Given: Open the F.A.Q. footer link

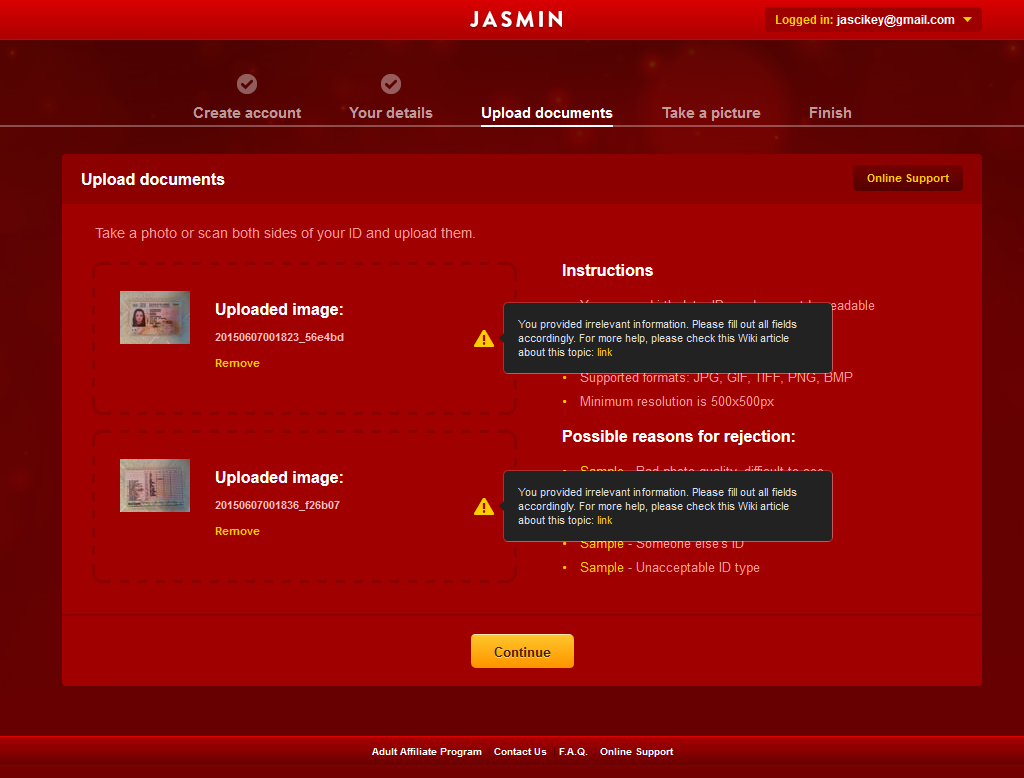Looking at the screenshot, I should 573,752.
